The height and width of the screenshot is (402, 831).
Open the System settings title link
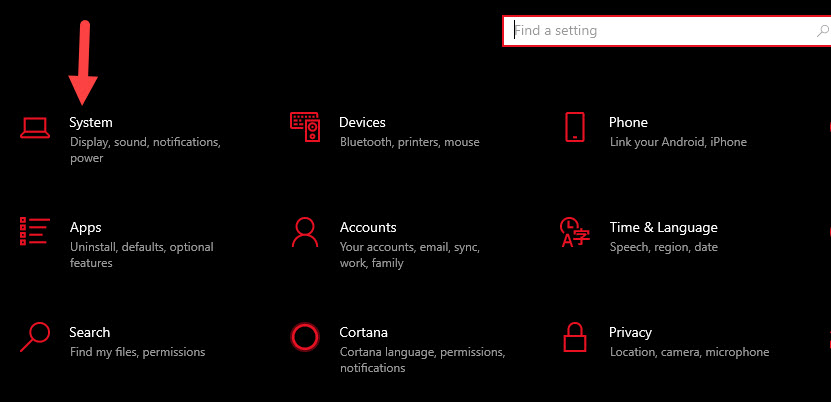(x=91, y=122)
